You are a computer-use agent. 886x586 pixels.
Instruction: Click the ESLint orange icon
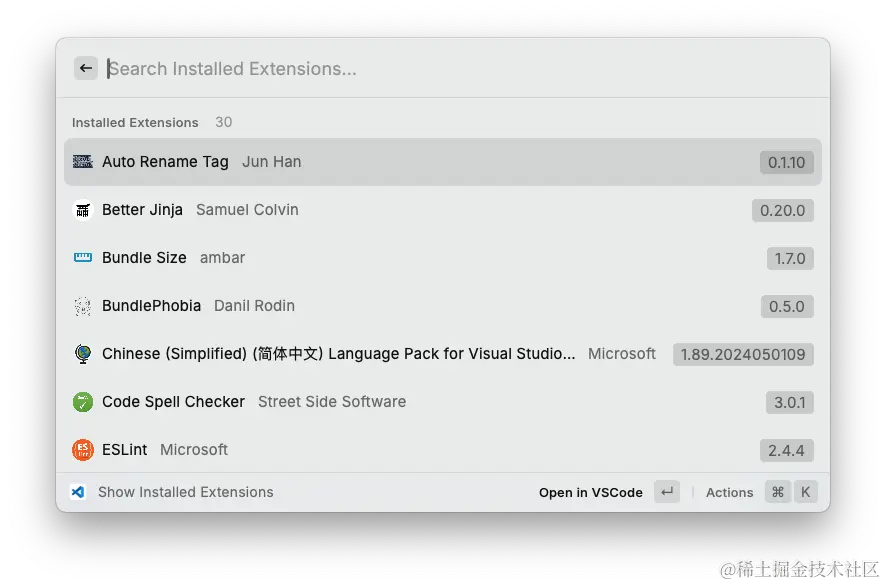coord(83,450)
